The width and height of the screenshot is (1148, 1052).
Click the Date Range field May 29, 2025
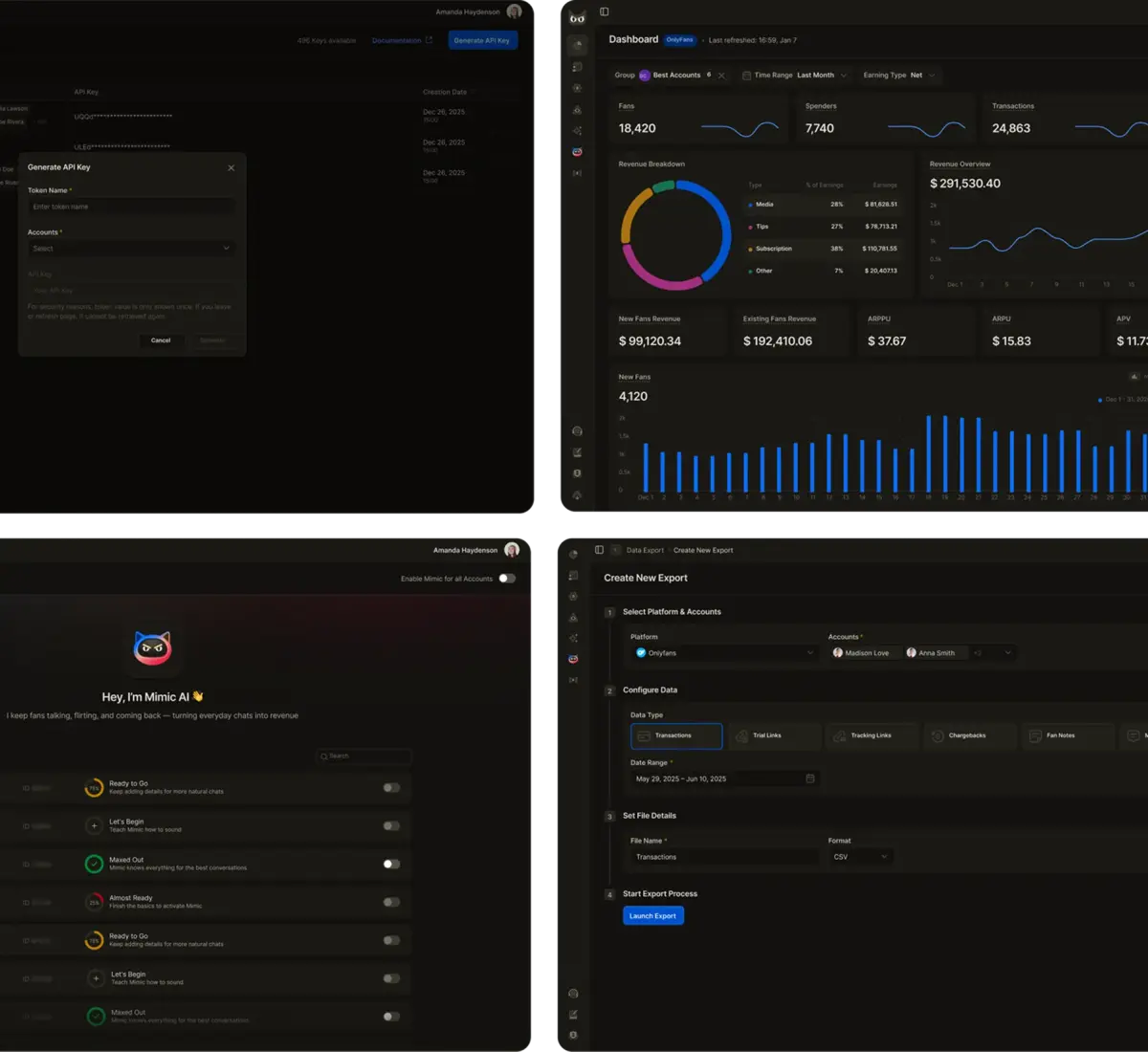[x=724, y=778]
